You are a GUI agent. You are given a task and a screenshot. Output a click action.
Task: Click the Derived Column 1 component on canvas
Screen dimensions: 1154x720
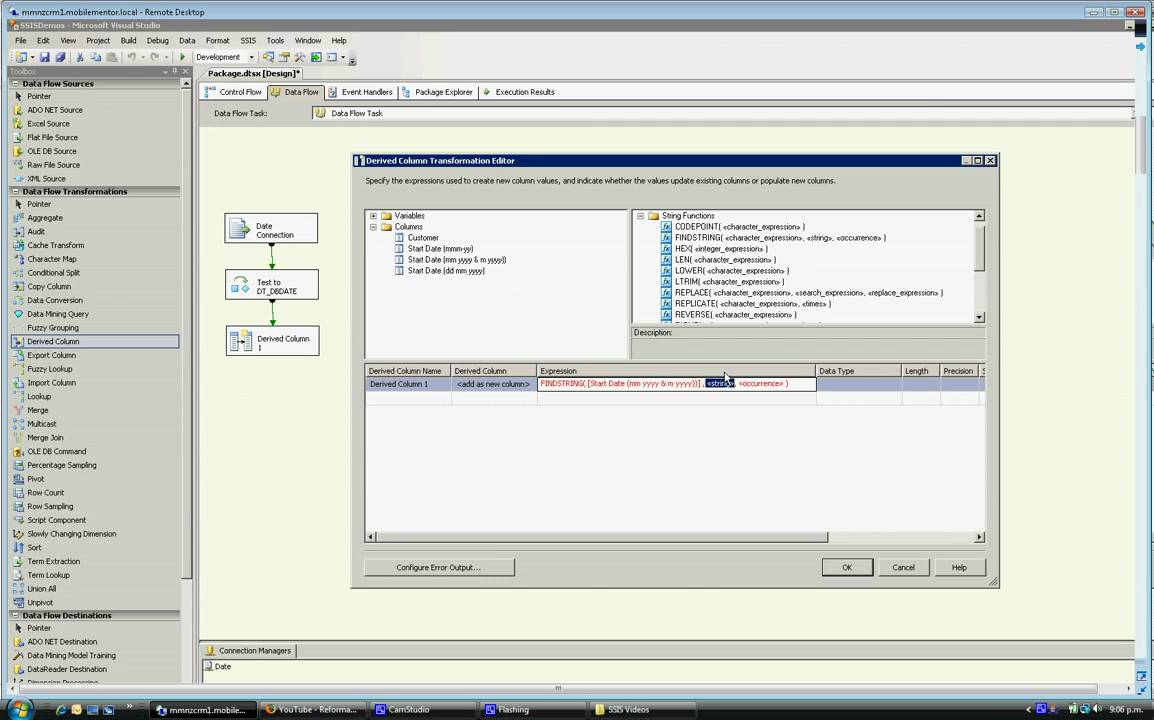(273, 342)
